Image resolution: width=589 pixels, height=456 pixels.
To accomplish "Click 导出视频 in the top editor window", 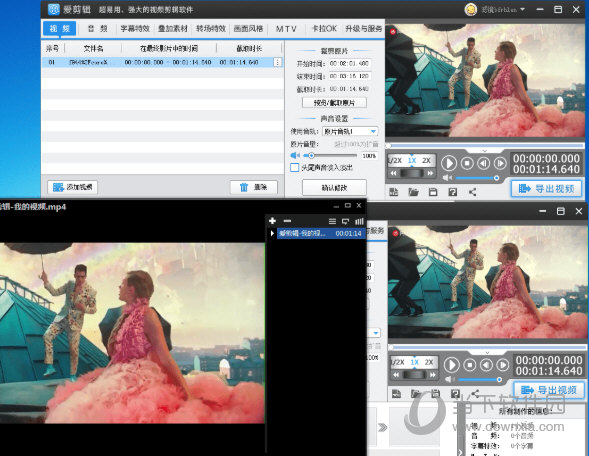I will 546,189.
